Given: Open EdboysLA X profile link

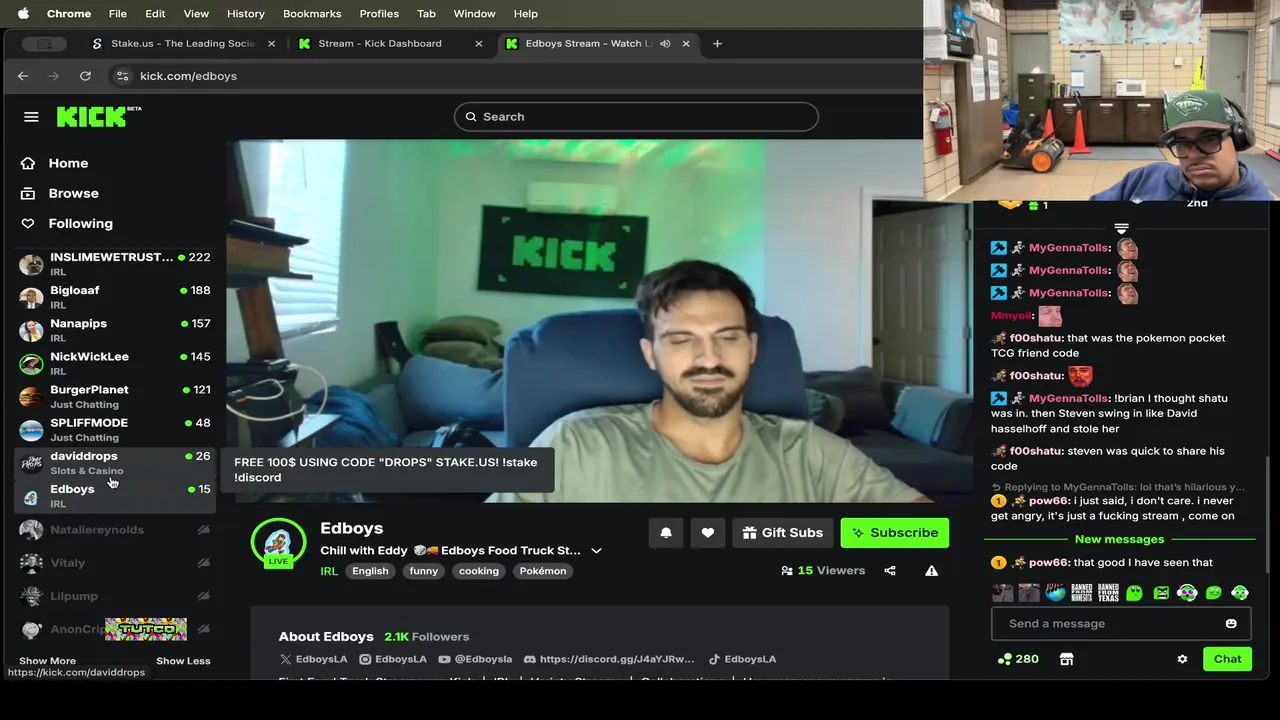Looking at the screenshot, I should click(x=313, y=659).
